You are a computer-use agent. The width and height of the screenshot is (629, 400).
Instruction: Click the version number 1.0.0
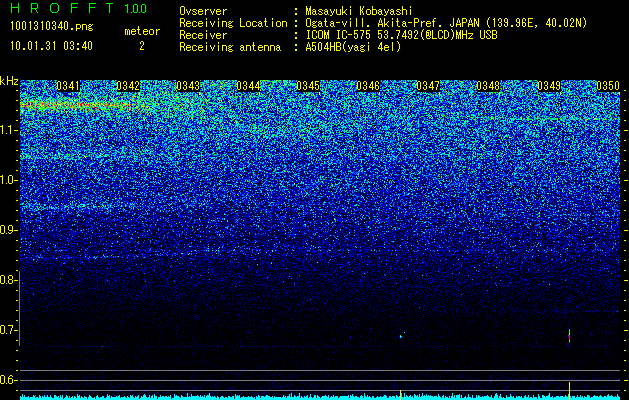coord(136,8)
